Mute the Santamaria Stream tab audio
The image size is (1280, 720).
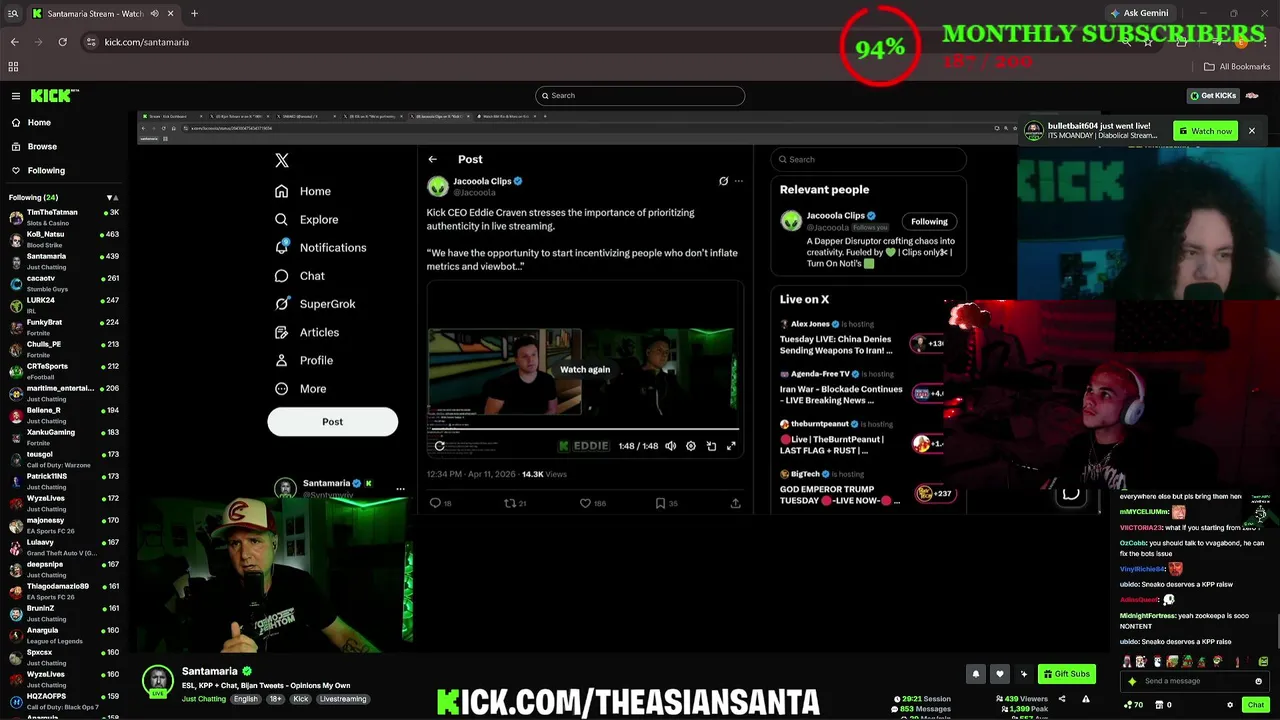coord(155,13)
